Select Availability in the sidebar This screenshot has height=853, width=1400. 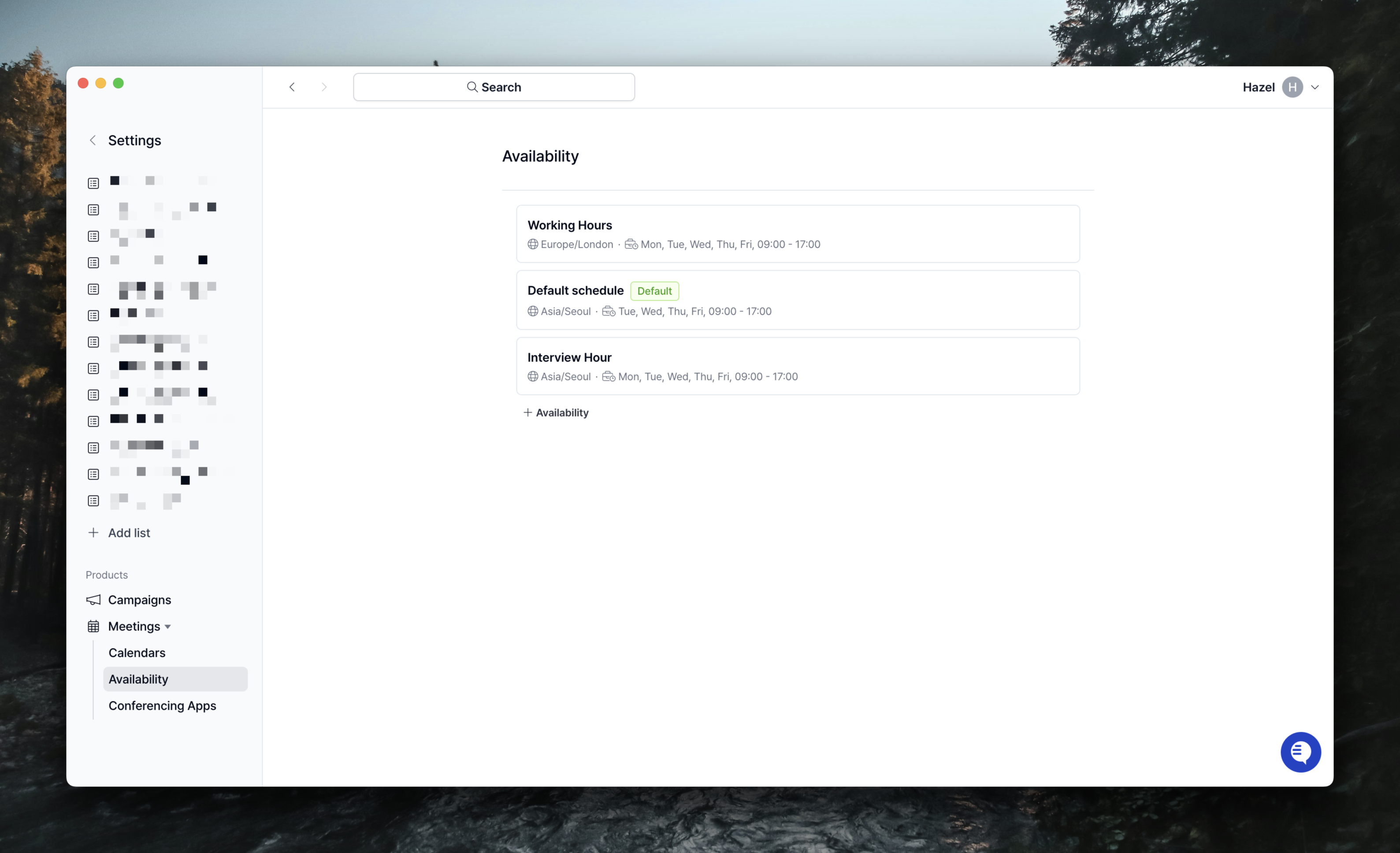[138, 678]
